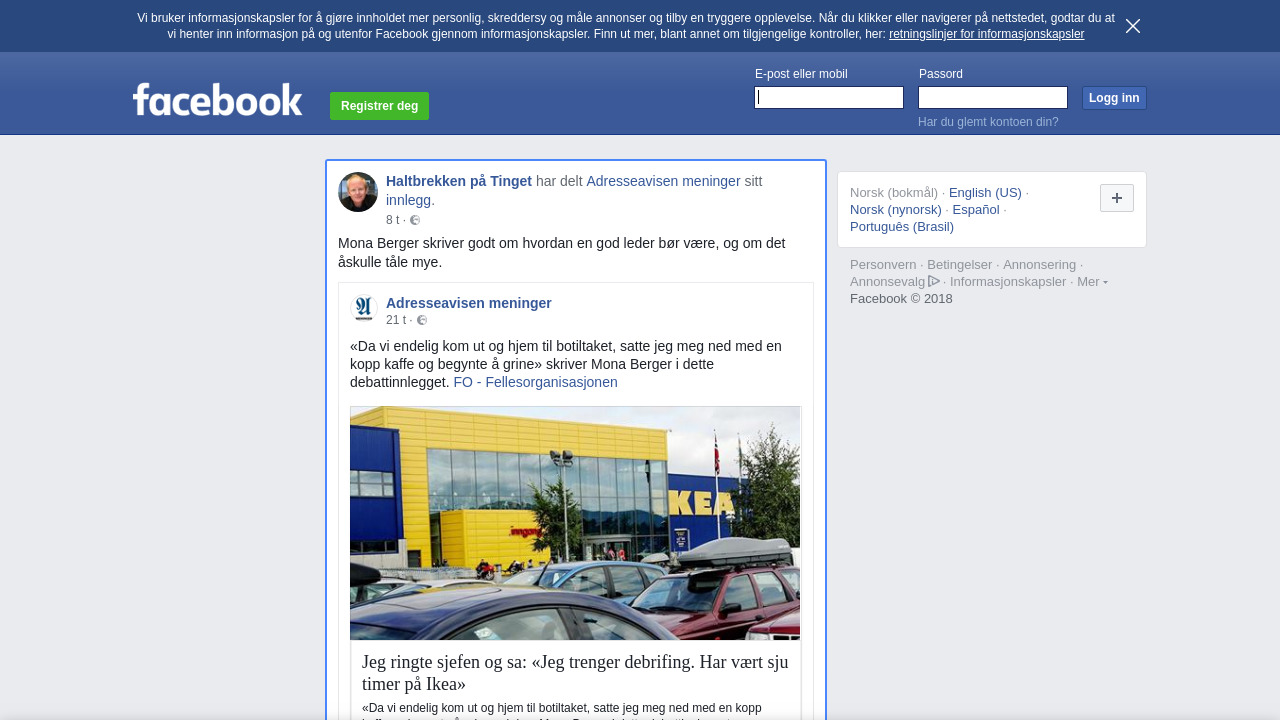Screen dimensions: 1280x720
Task: Click the public globe icon beside 8 t
Action: click(415, 220)
